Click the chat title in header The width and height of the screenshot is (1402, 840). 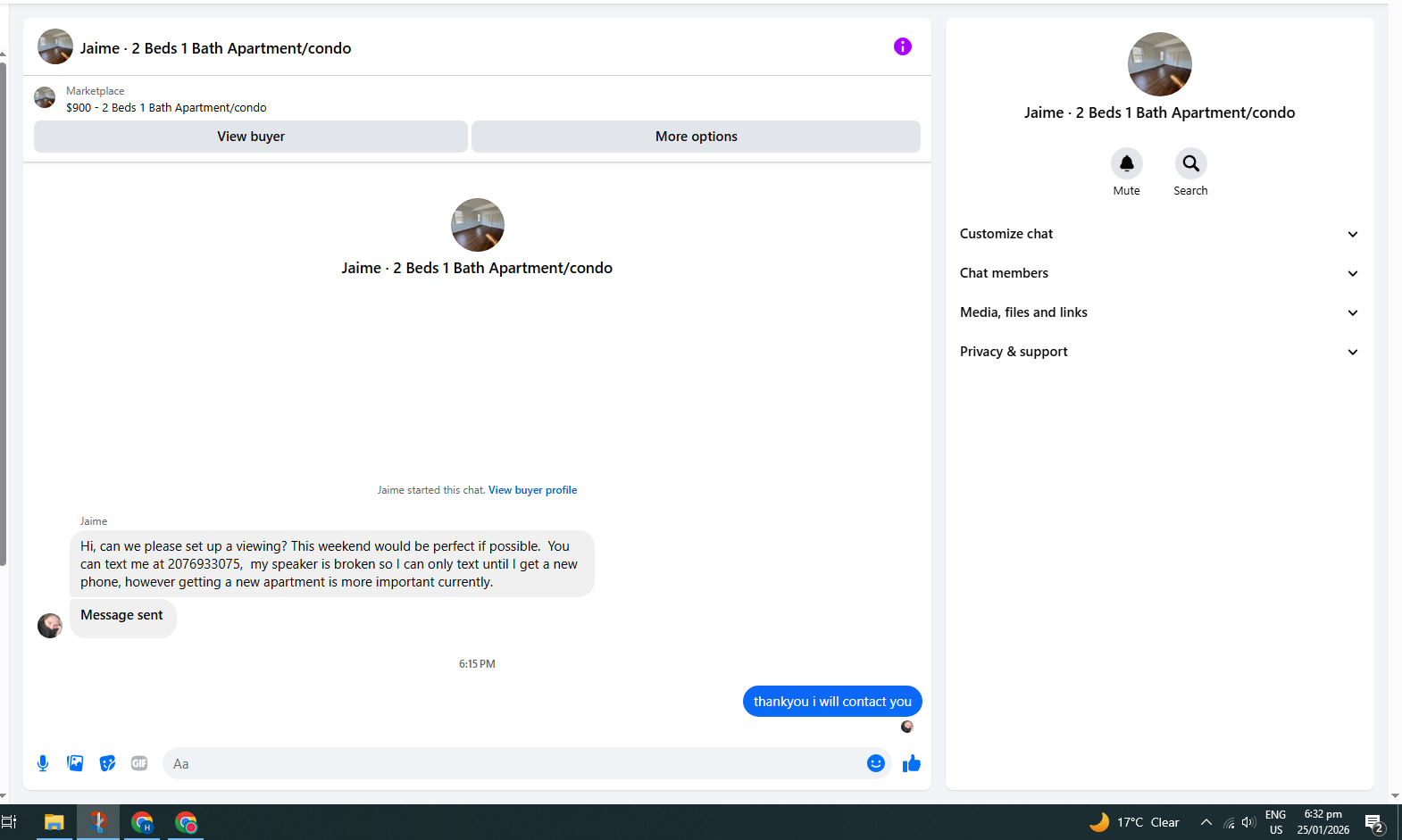pos(215,48)
